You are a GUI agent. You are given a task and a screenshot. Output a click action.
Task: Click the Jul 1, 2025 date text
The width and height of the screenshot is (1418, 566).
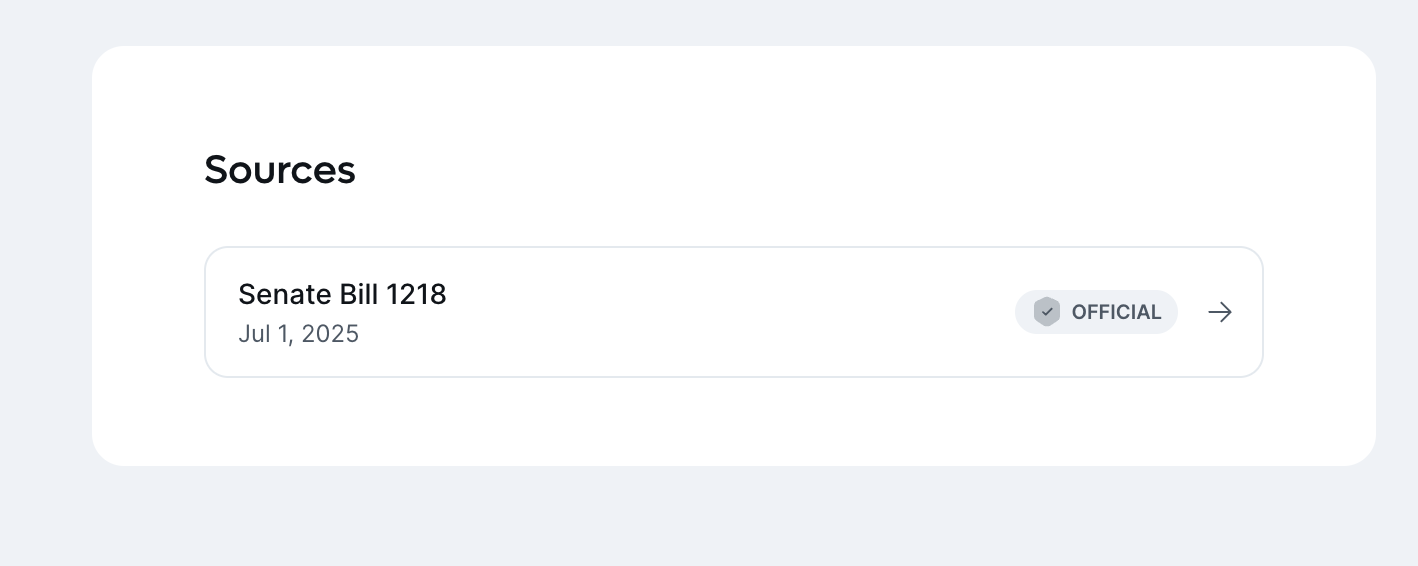tap(298, 334)
